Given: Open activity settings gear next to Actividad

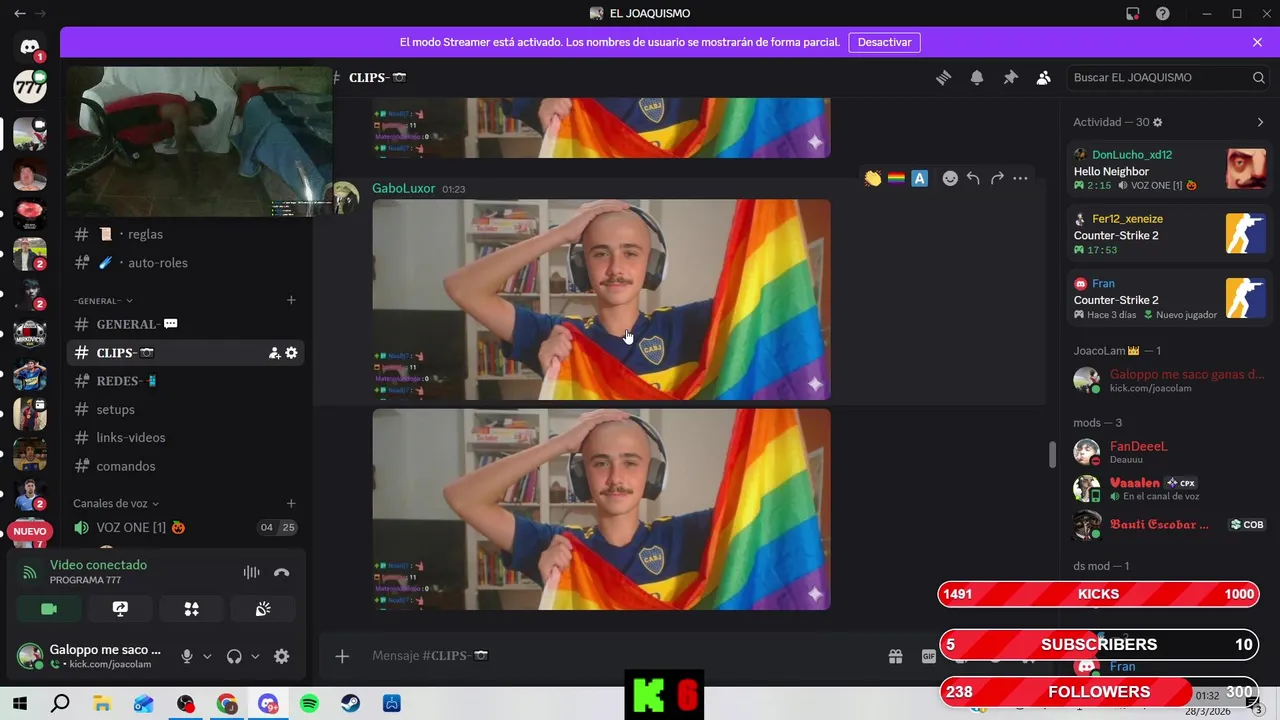Looking at the screenshot, I should tap(1158, 122).
